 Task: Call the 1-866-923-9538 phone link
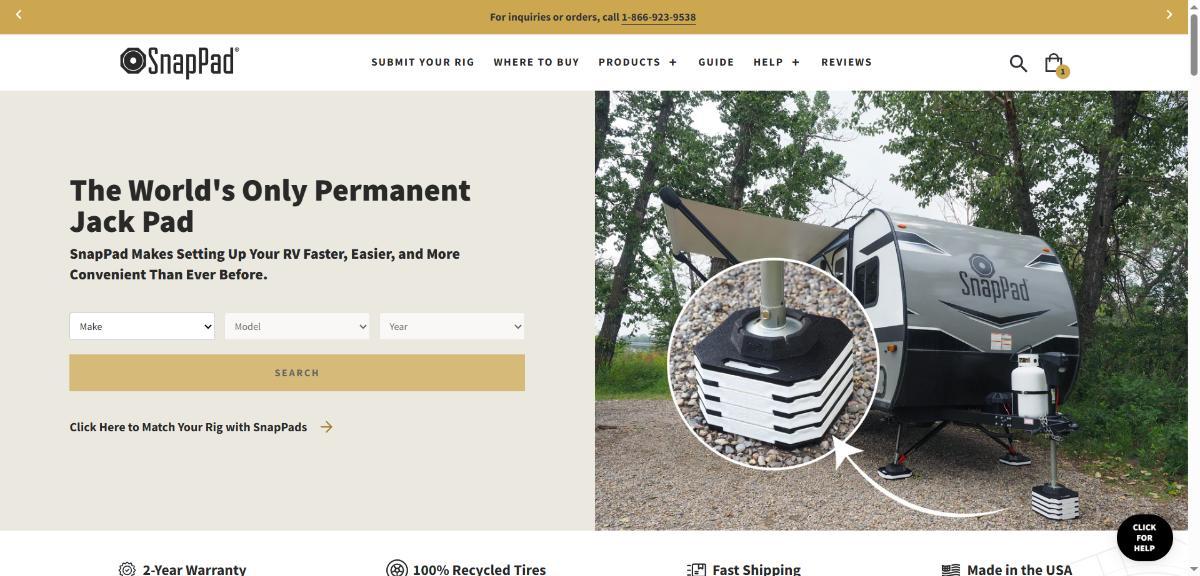pyautogui.click(x=658, y=17)
